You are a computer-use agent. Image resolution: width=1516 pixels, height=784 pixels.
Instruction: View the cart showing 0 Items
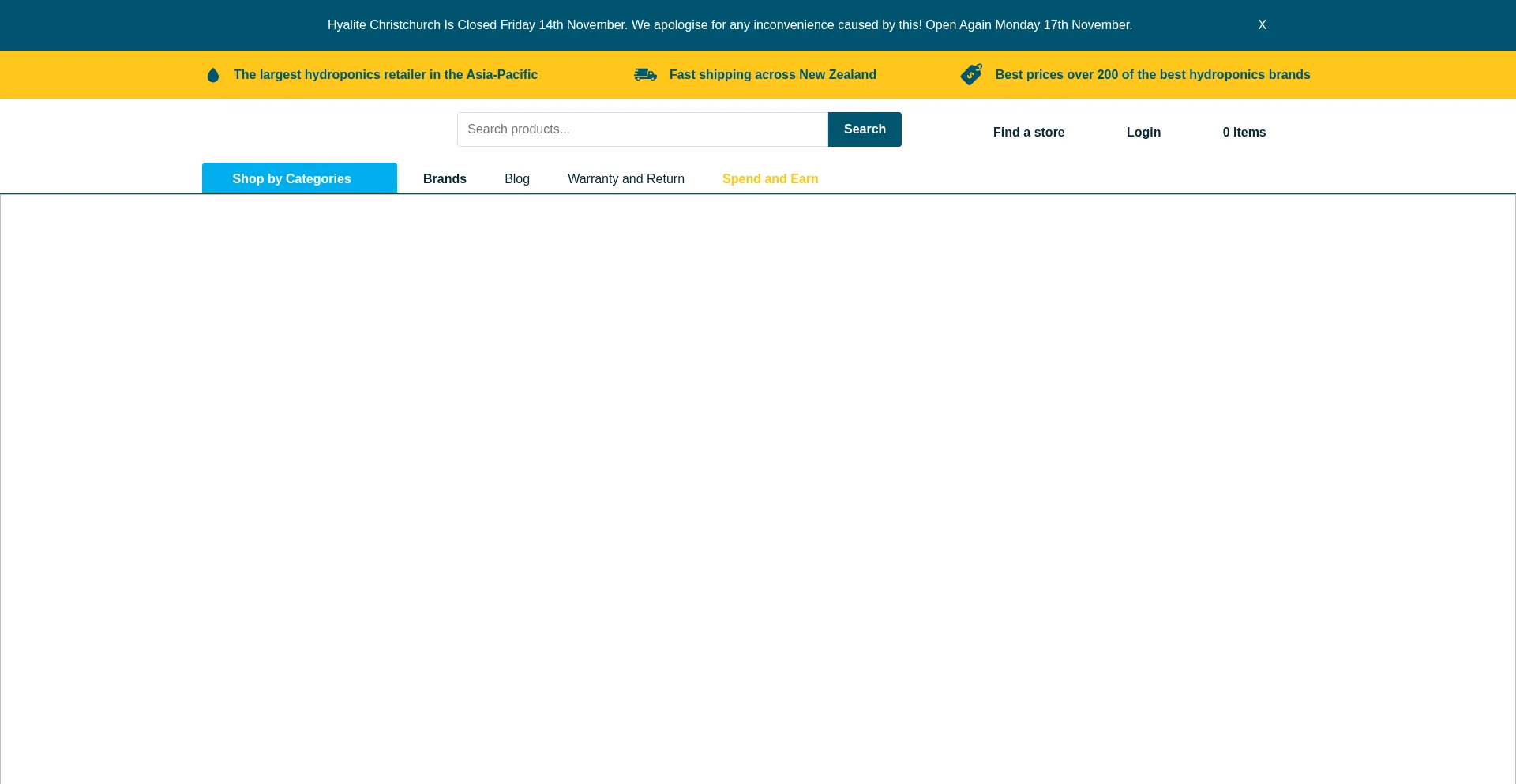[x=1244, y=133]
